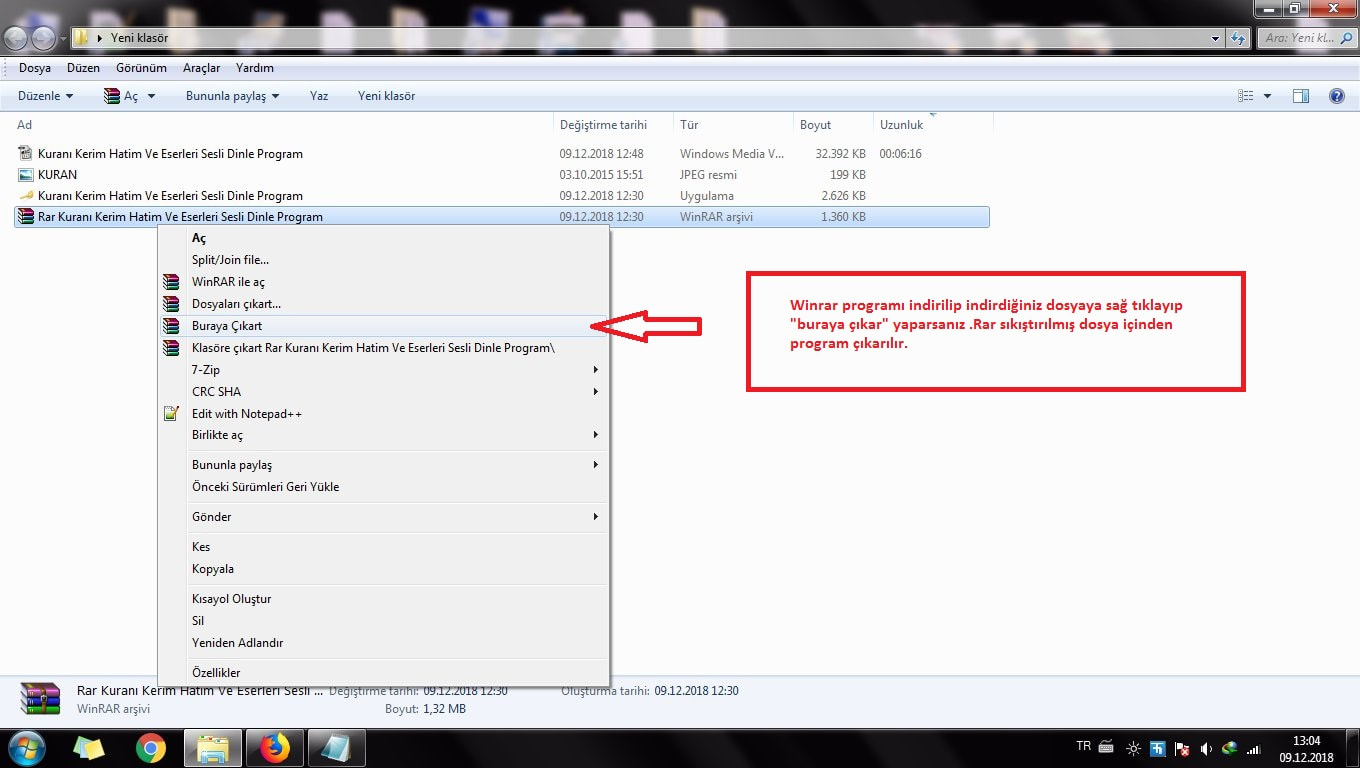
Task: Click the Yaz toolbar button
Action: pos(319,96)
